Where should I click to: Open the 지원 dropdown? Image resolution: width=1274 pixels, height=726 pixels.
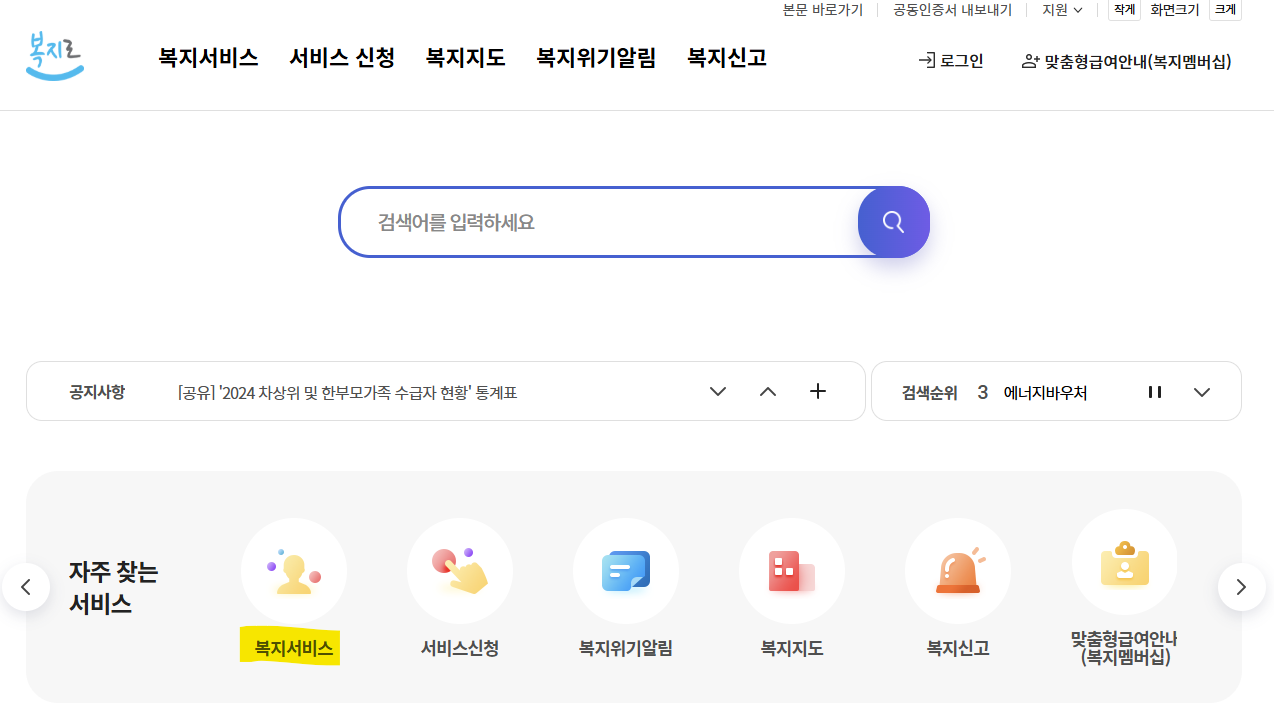coord(1062,10)
